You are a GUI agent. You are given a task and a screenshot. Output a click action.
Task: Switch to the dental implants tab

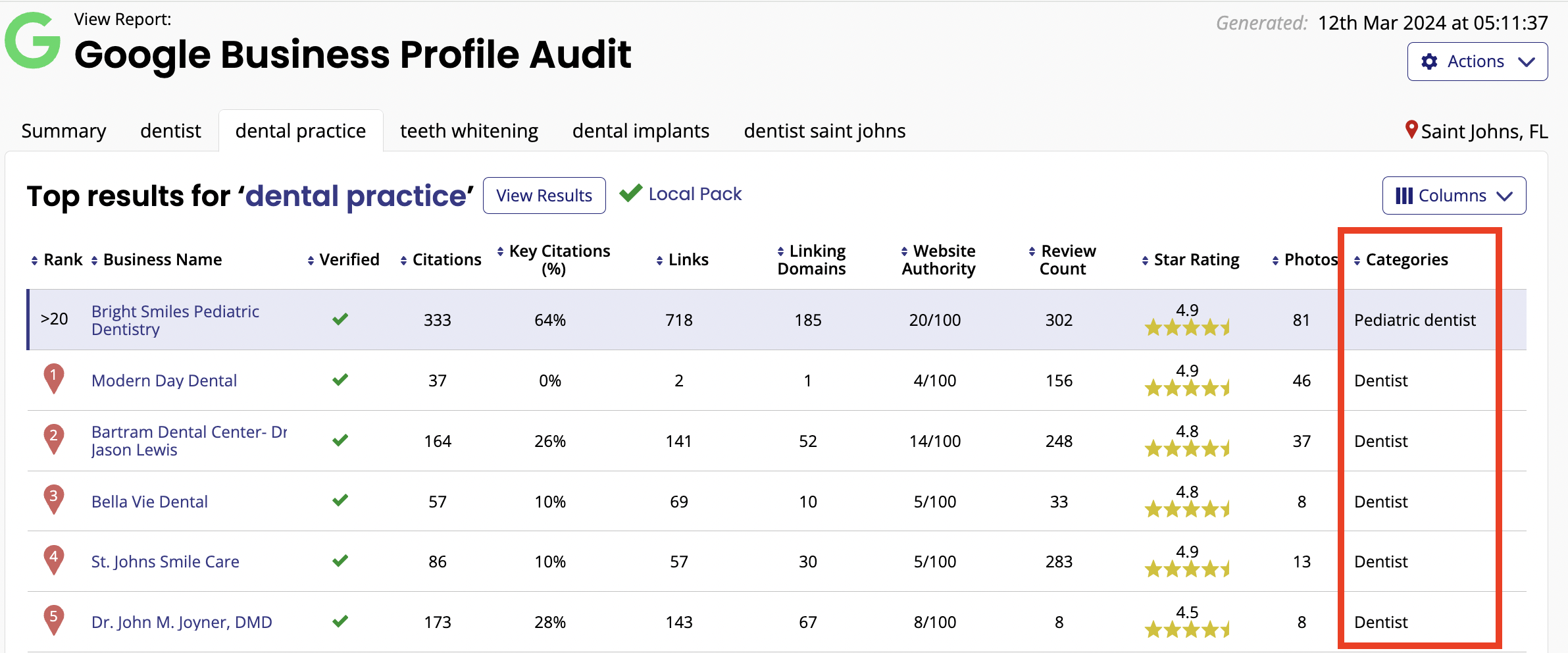pyautogui.click(x=641, y=131)
